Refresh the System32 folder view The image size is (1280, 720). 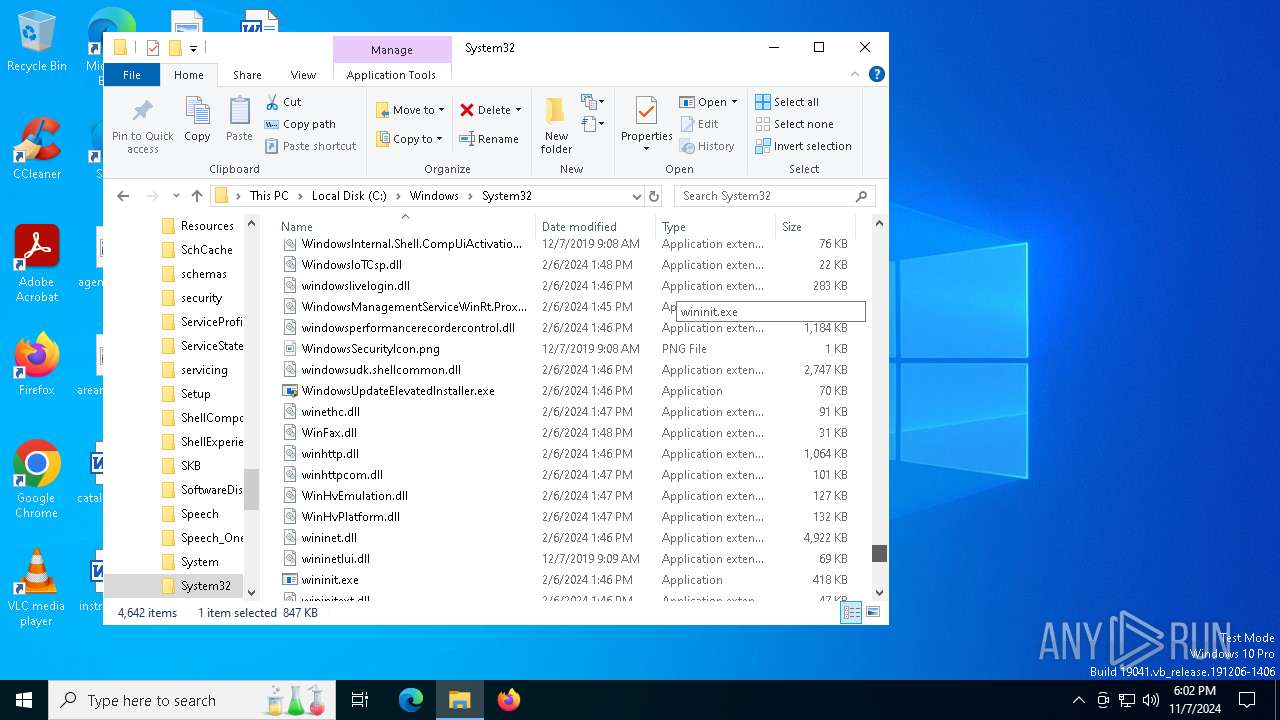[654, 196]
